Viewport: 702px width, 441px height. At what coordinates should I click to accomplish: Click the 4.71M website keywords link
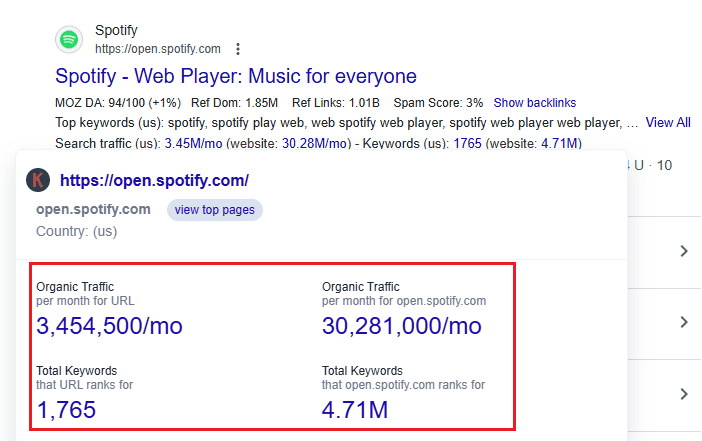[x=560, y=144]
